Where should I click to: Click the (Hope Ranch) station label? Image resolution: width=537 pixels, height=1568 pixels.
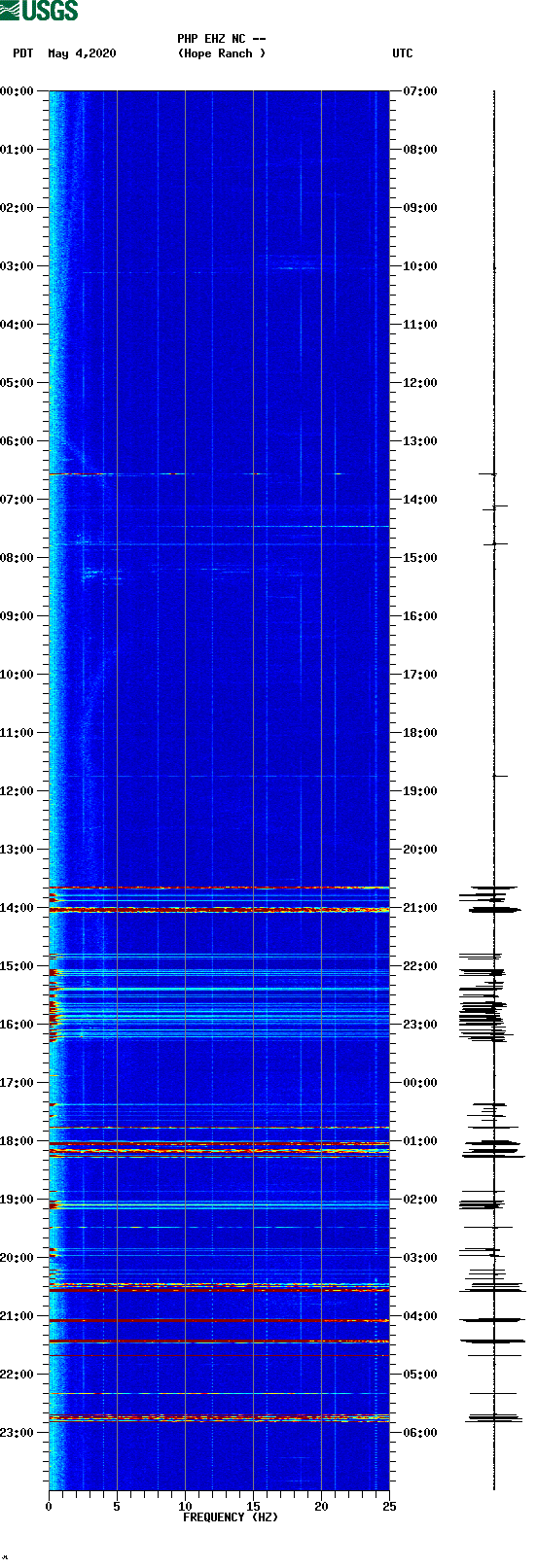pos(222,53)
